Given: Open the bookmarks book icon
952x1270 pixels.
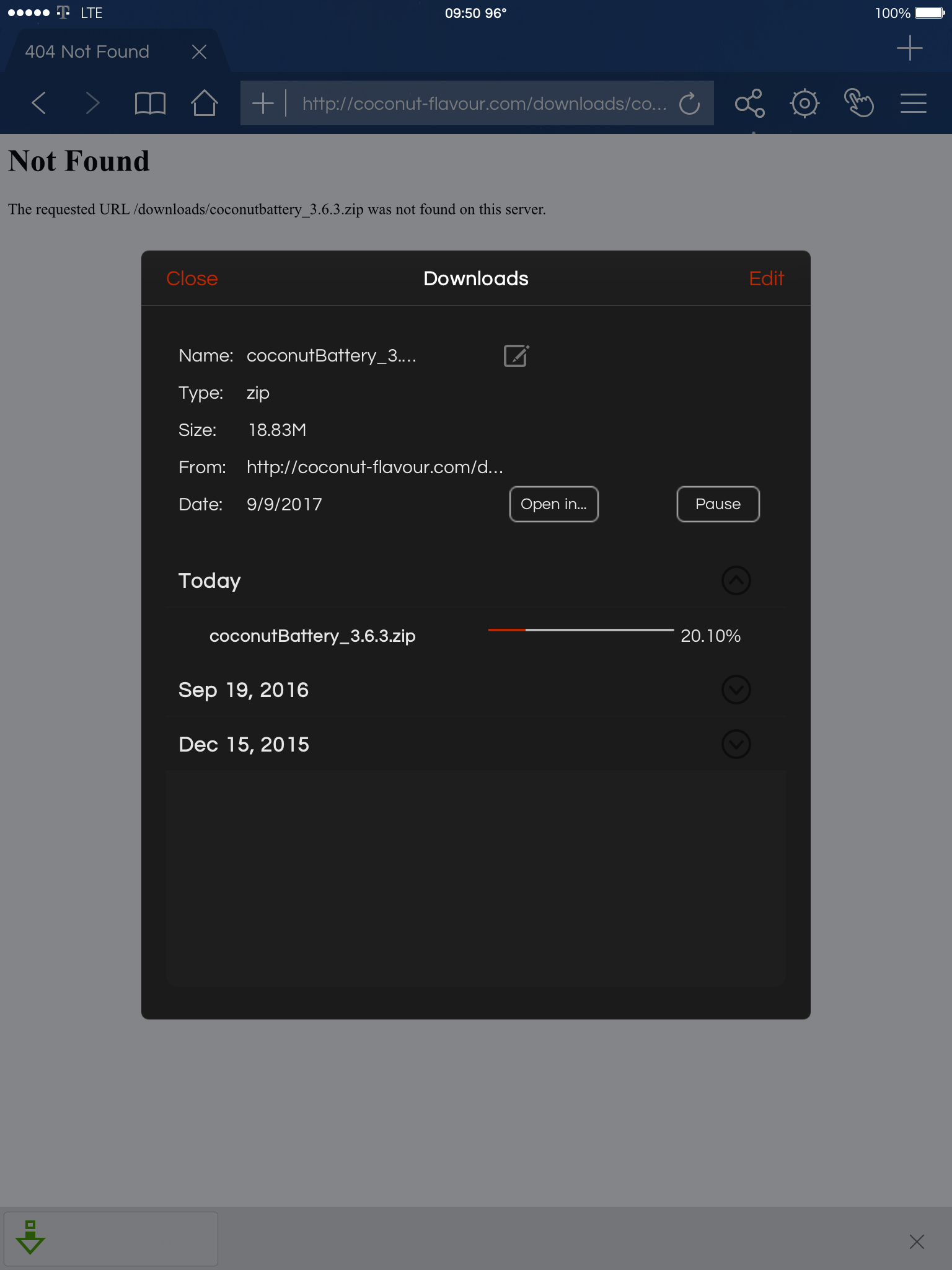Looking at the screenshot, I should pos(150,103).
